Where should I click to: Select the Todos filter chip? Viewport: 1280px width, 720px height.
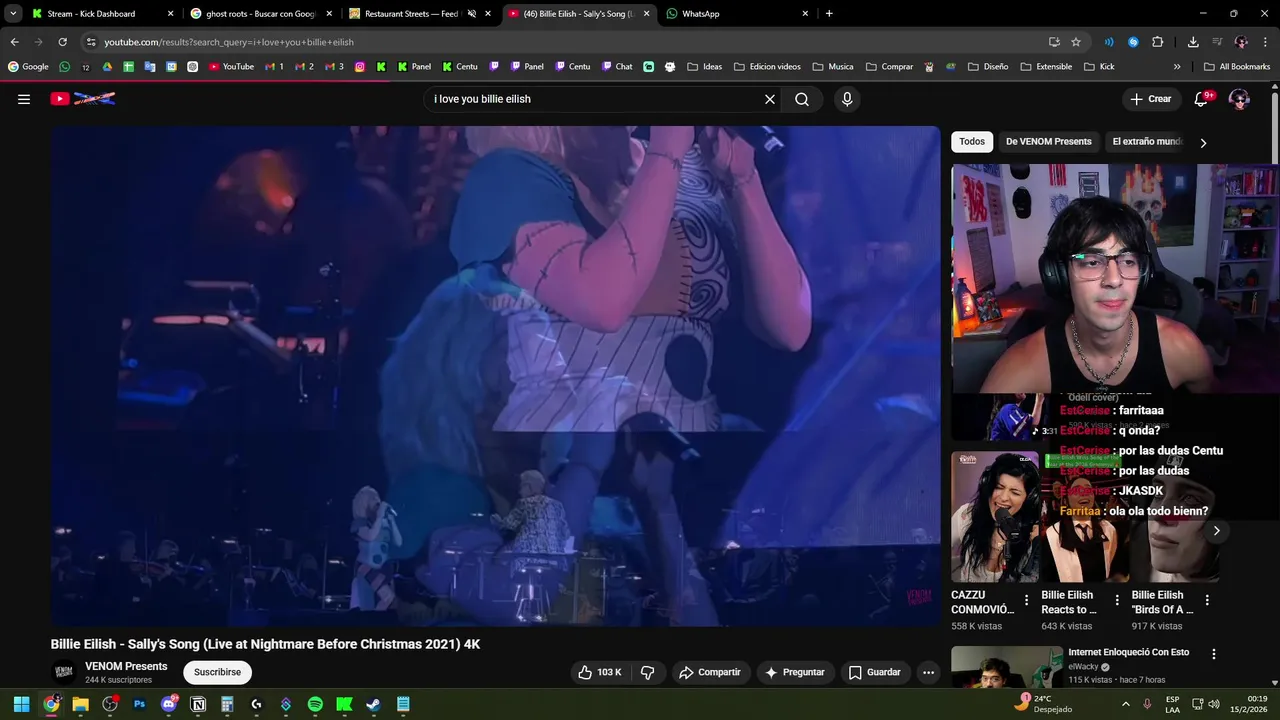tap(972, 142)
